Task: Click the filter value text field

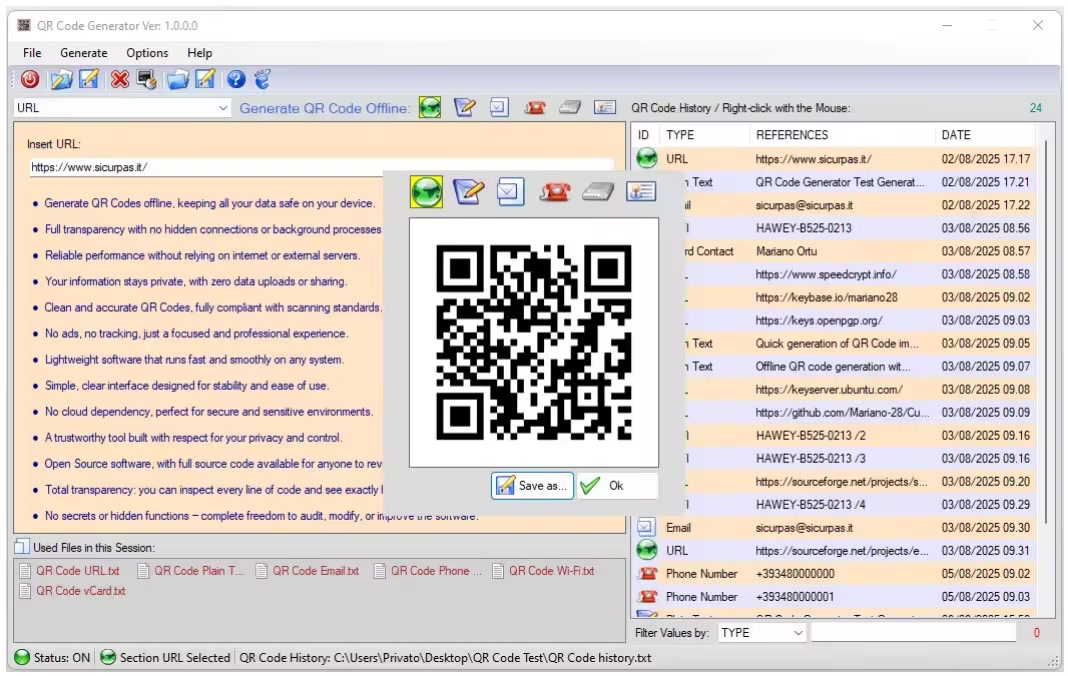Action: pos(913,633)
